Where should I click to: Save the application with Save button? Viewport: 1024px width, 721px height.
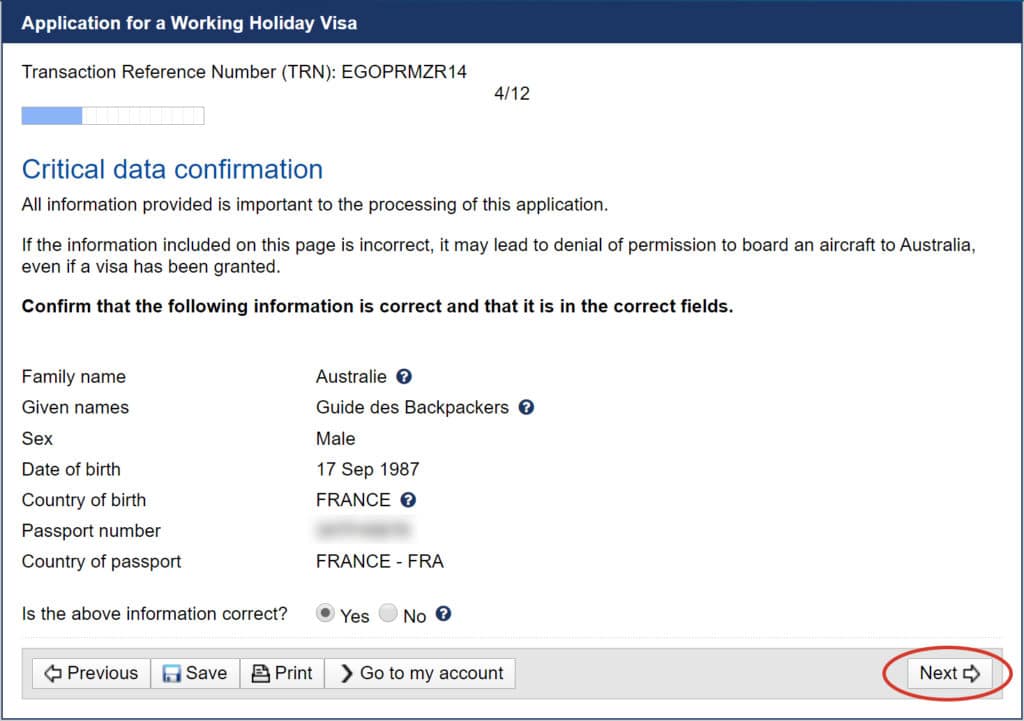click(195, 673)
